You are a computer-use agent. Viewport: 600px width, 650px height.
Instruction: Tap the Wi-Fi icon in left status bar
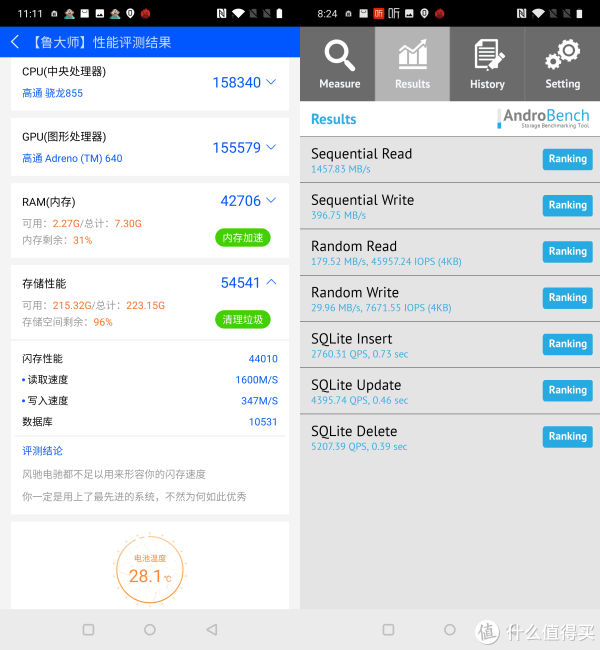click(238, 14)
